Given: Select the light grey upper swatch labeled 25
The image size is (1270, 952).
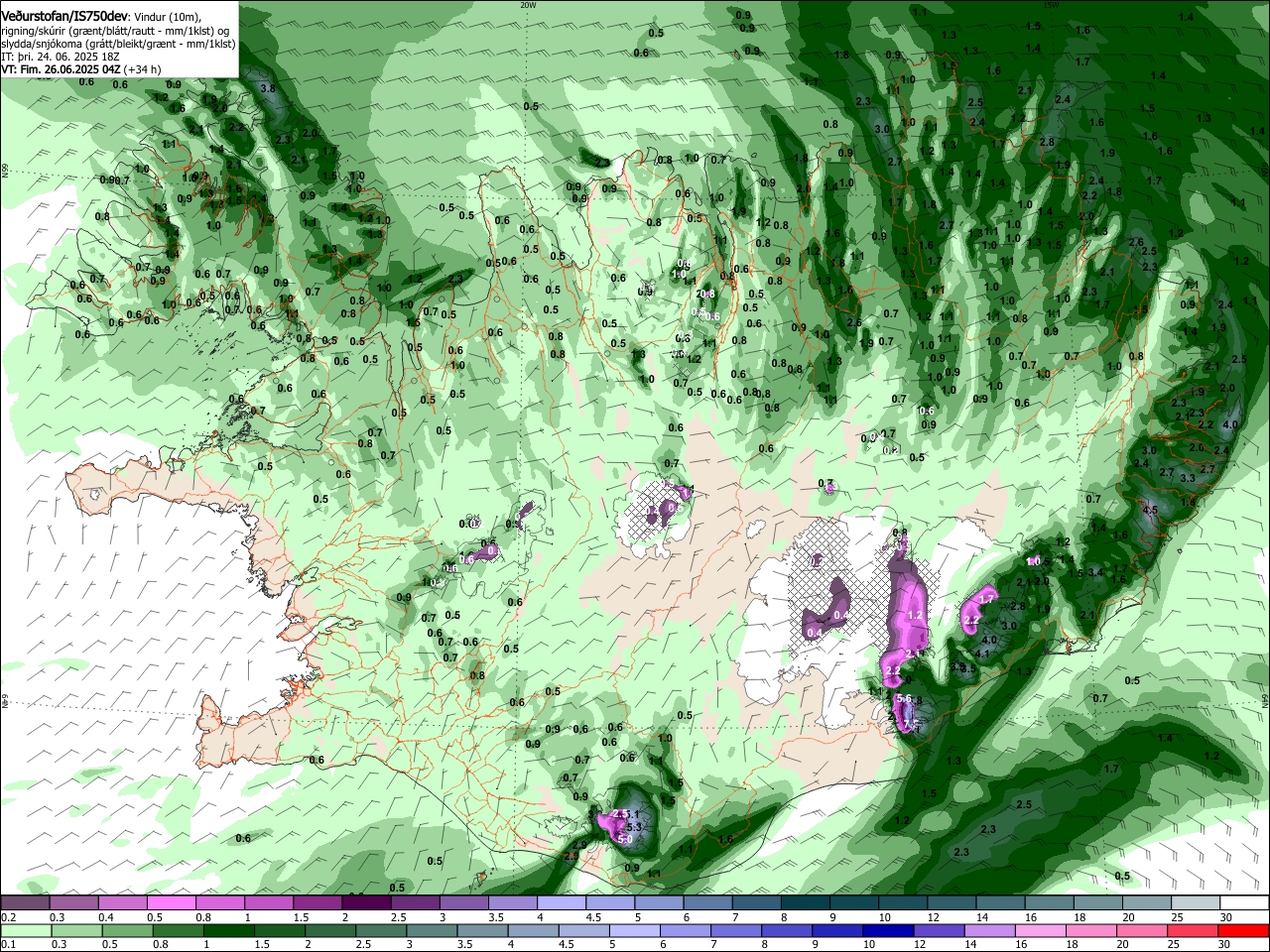Looking at the screenshot, I should coord(1196,902).
